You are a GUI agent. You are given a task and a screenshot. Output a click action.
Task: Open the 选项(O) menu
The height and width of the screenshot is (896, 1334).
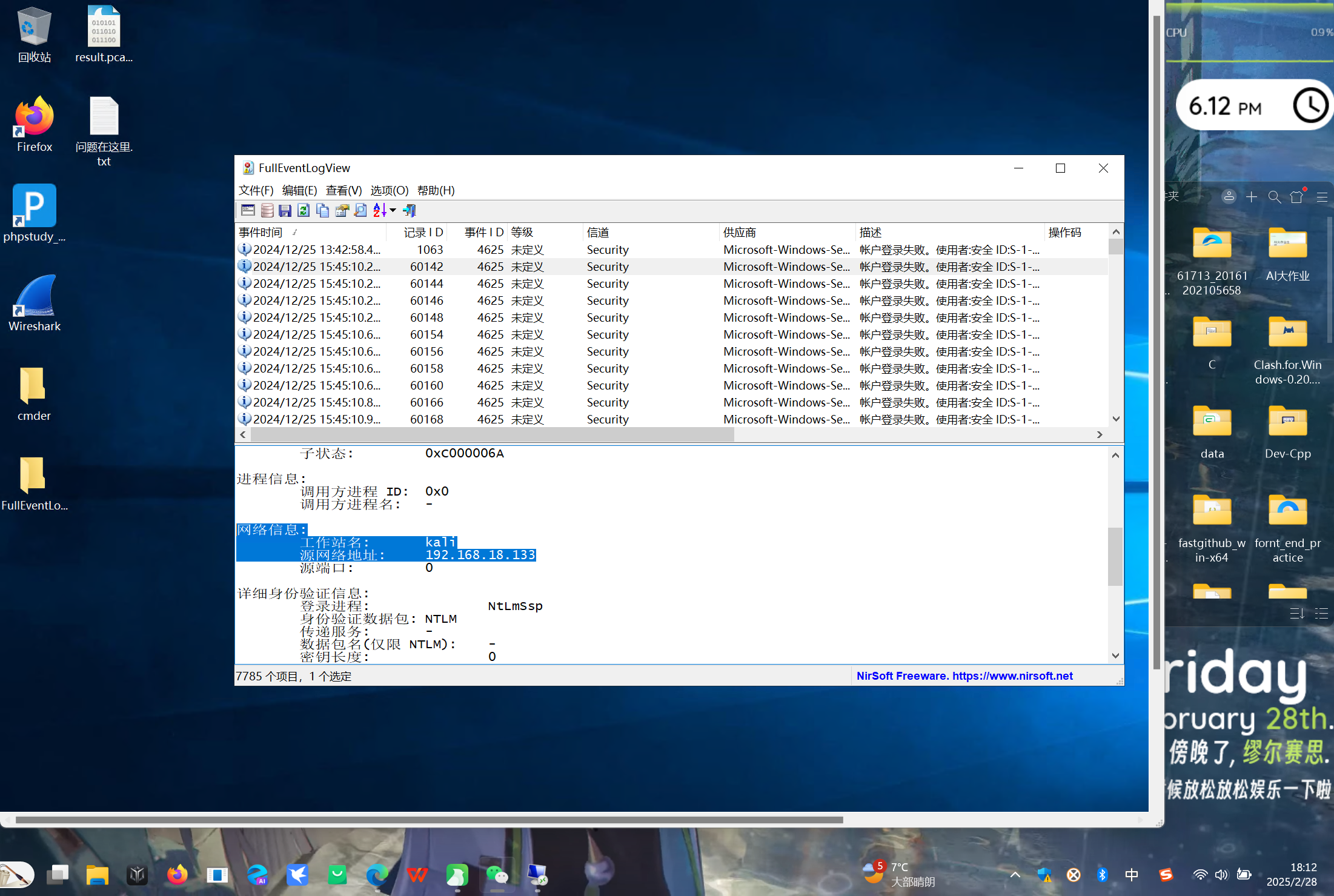389,190
